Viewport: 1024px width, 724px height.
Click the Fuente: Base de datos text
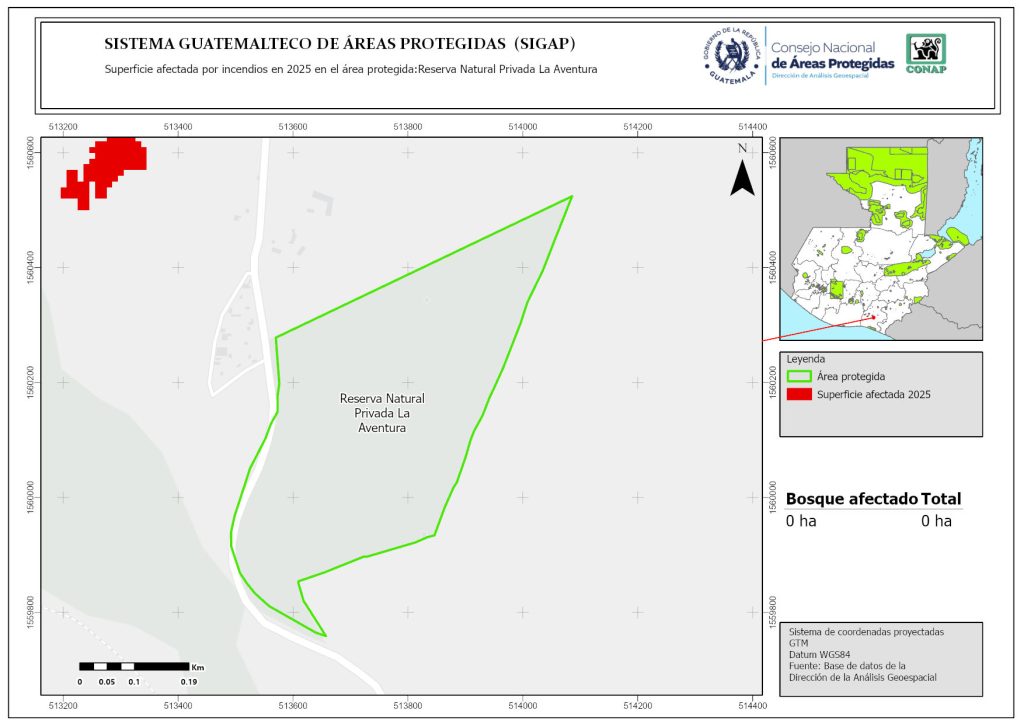(x=847, y=666)
